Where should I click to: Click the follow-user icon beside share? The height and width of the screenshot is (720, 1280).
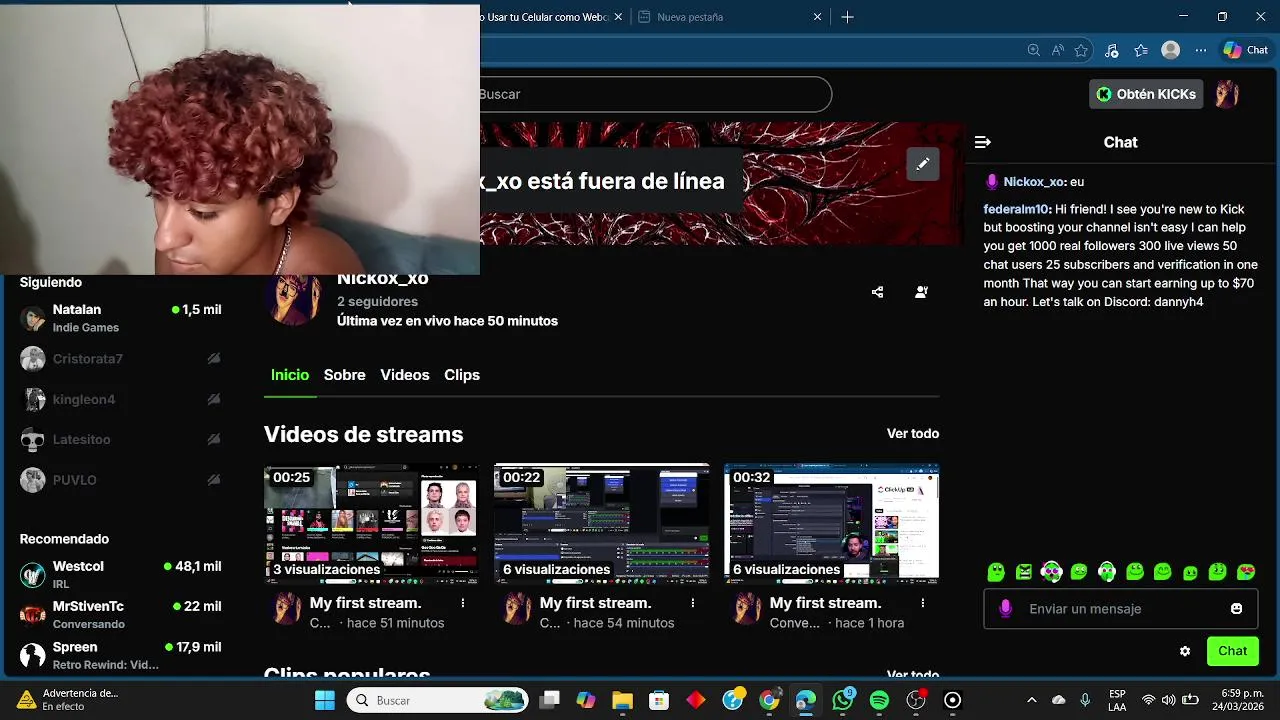(x=921, y=292)
